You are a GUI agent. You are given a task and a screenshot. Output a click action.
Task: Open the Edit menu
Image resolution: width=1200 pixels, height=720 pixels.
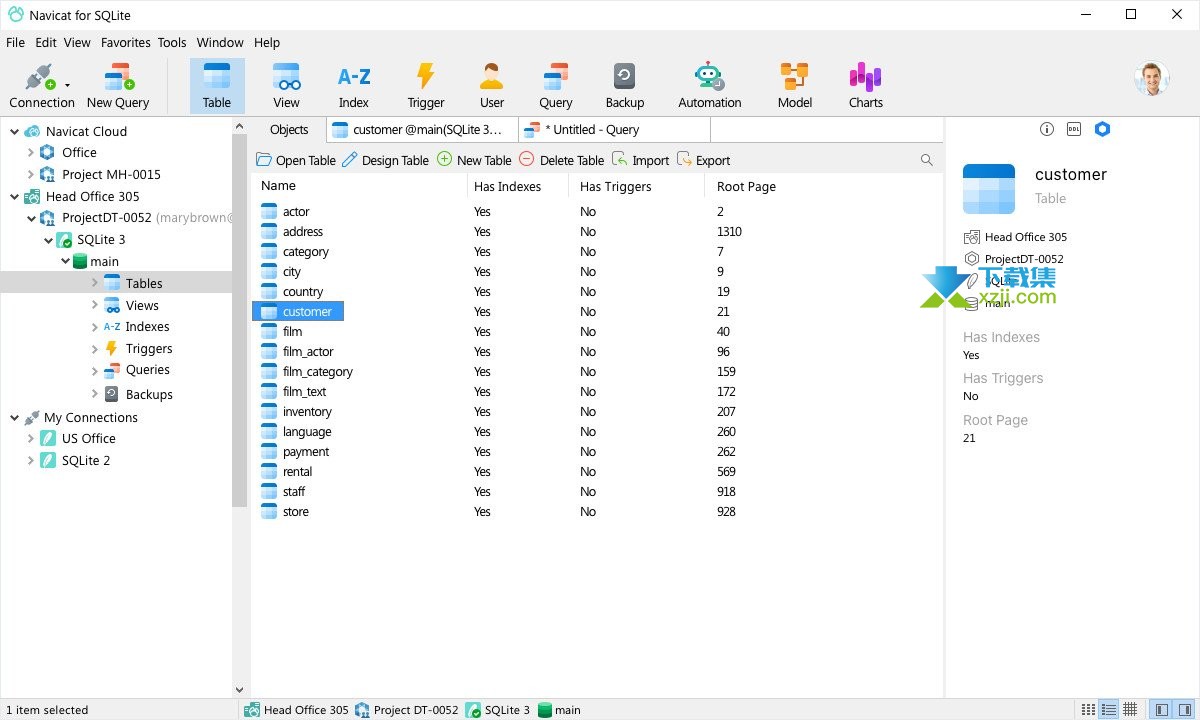(x=46, y=43)
